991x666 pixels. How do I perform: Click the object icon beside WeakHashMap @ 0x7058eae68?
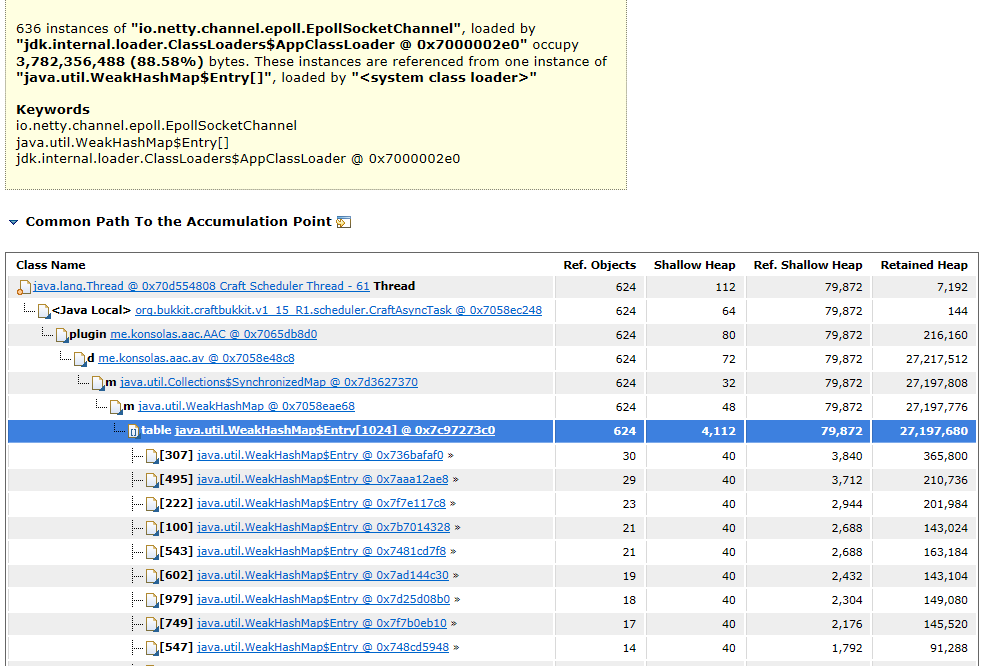[x=116, y=407]
